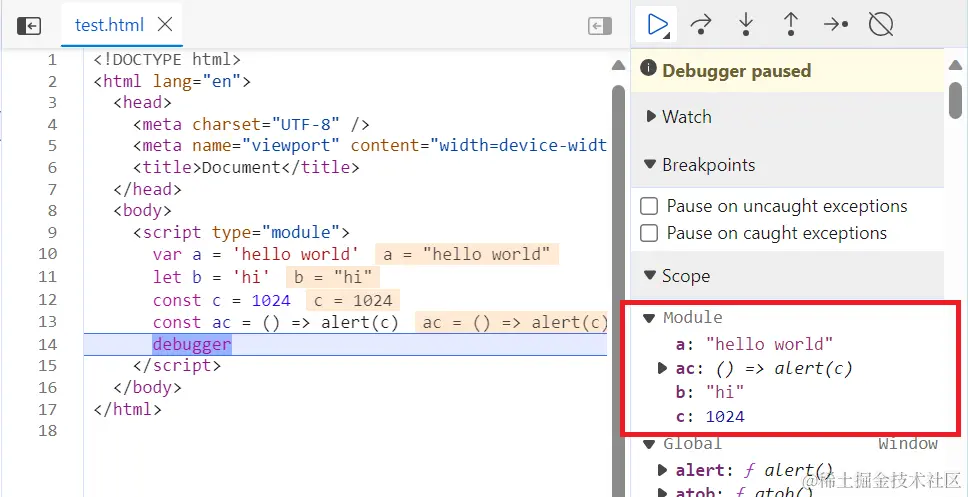
Task: Click the inline value a = "hello world"
Action: (467, 254)
